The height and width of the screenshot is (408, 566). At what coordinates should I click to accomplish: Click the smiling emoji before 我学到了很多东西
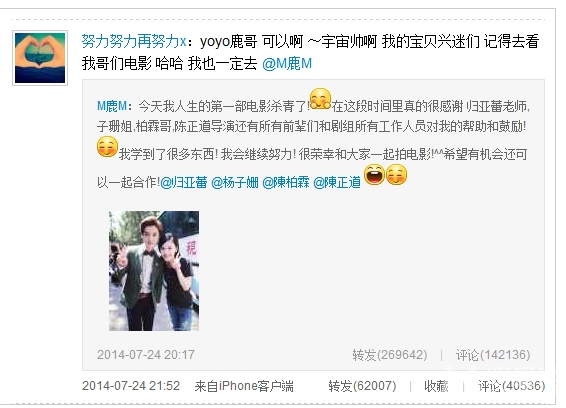coord(107,147)
